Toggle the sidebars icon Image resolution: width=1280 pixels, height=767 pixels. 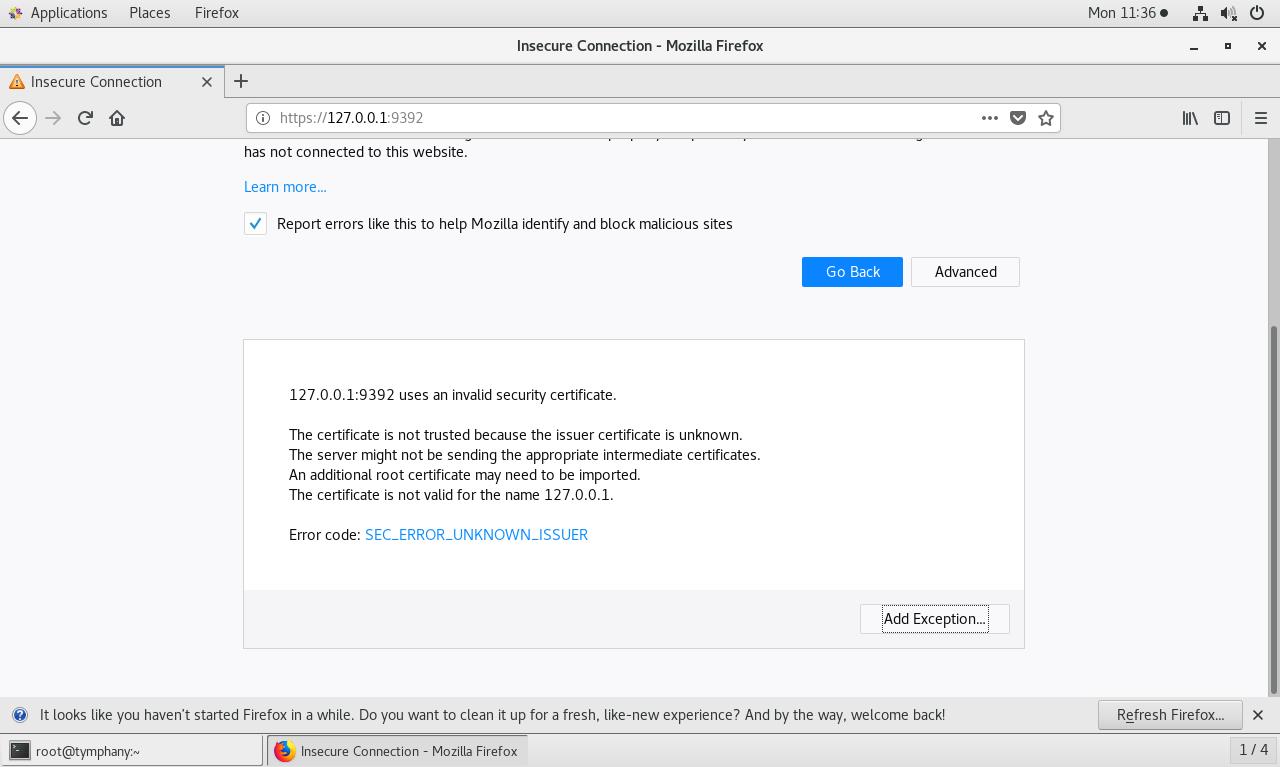pos(1222,118)
